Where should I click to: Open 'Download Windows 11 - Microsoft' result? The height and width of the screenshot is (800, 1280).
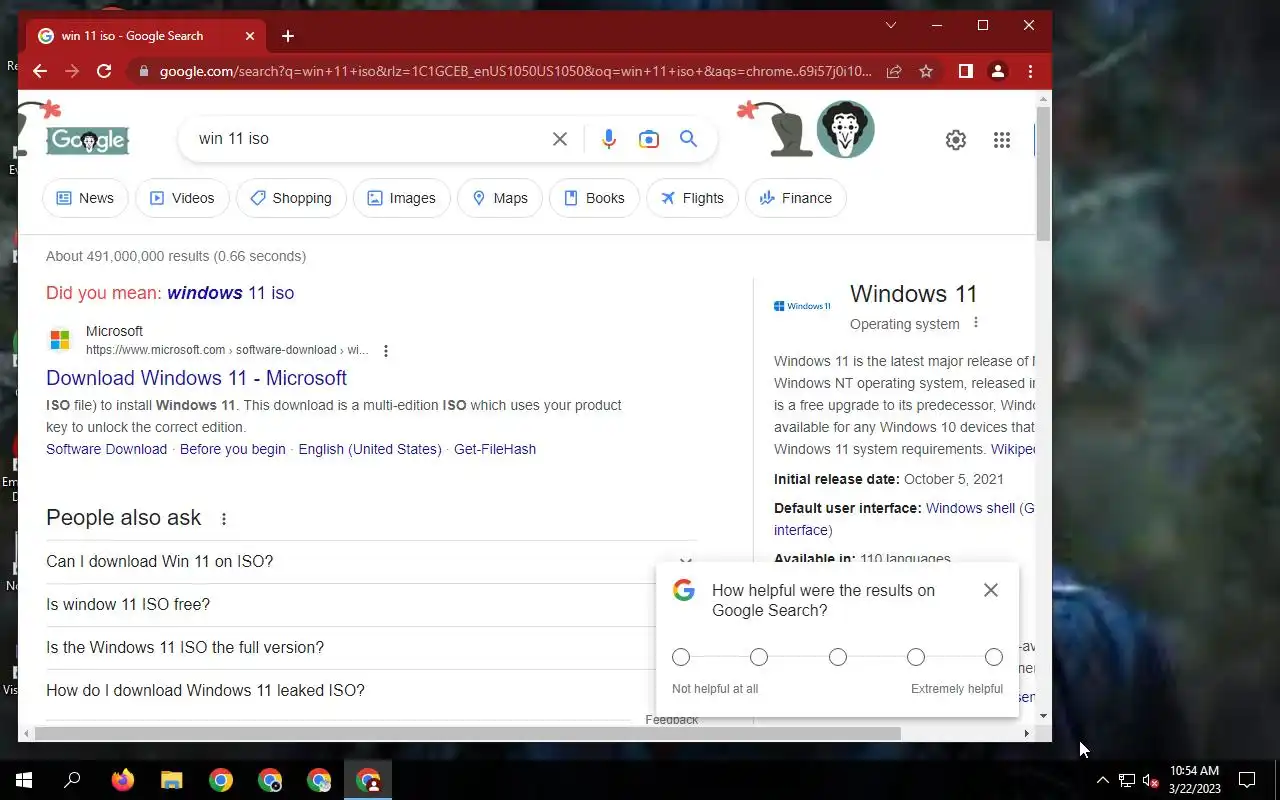click(x=196, y=378)
